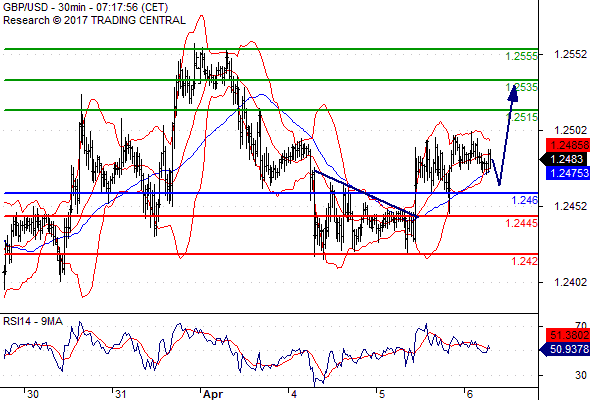Click the dark blue upward forecast arrowhead

pos(513,94)
